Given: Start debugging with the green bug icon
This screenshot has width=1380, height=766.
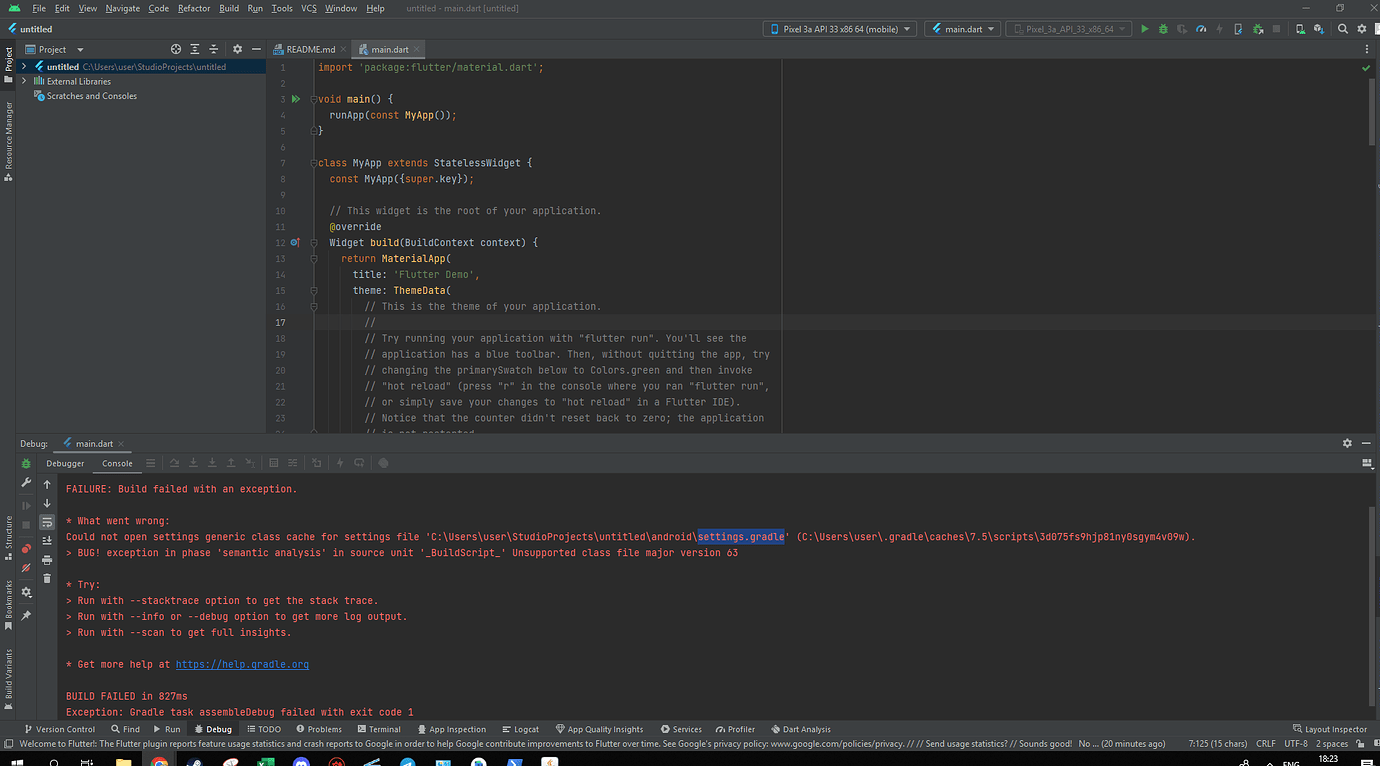Looking at the screenshot, I should pos(1163,29).
